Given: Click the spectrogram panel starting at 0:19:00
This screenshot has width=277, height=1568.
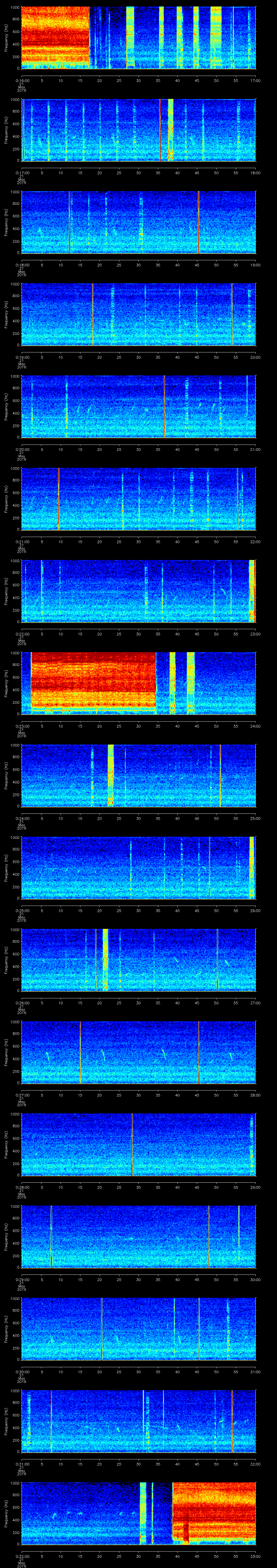Looking at the screenshot, I should (138, 314).
